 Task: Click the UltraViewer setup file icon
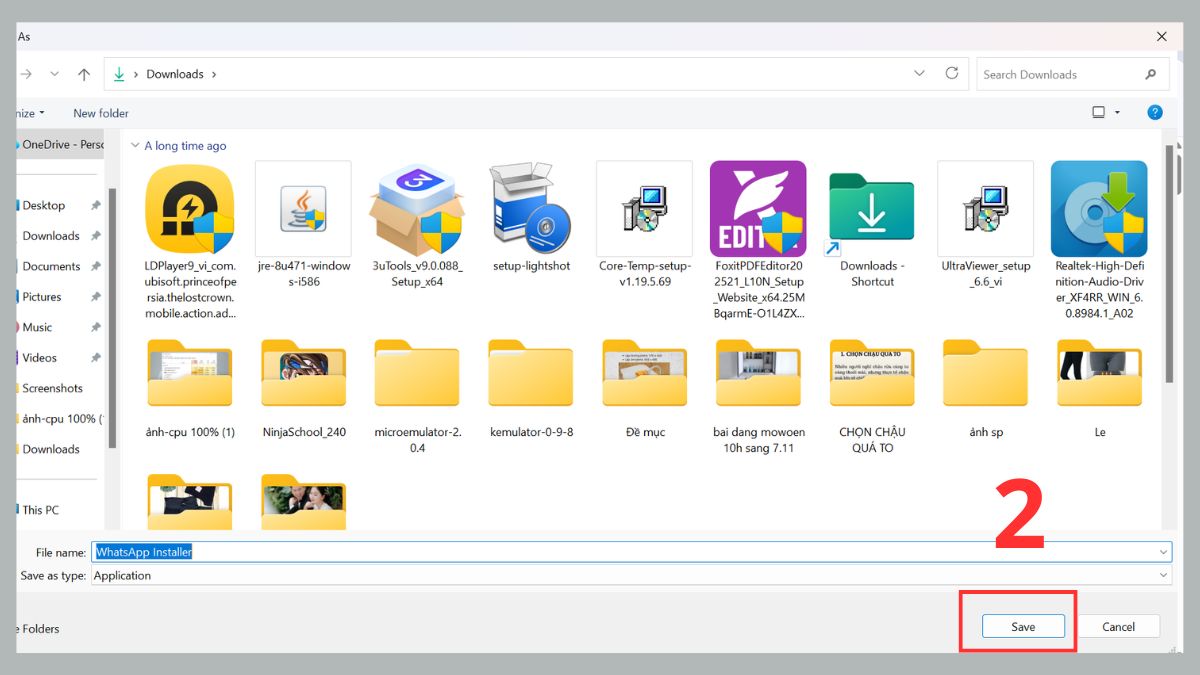pos(985,209)
